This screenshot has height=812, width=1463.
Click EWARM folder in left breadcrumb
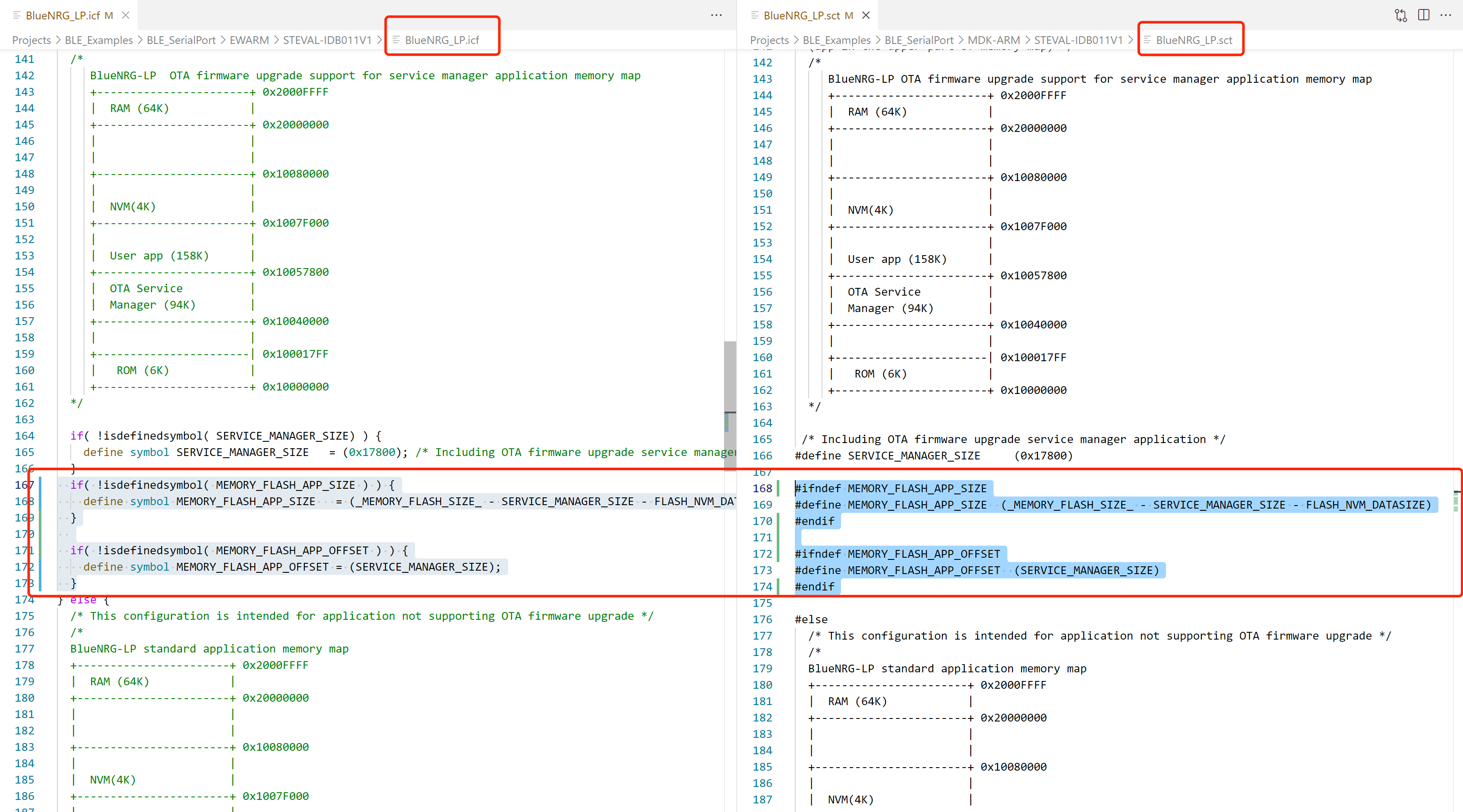249,41
